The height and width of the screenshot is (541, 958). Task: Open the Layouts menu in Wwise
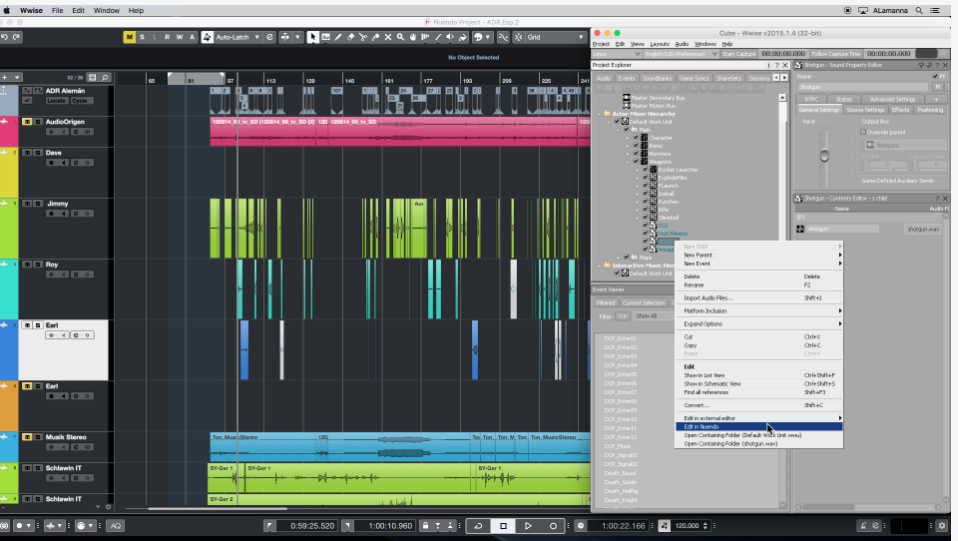[659, 44]
